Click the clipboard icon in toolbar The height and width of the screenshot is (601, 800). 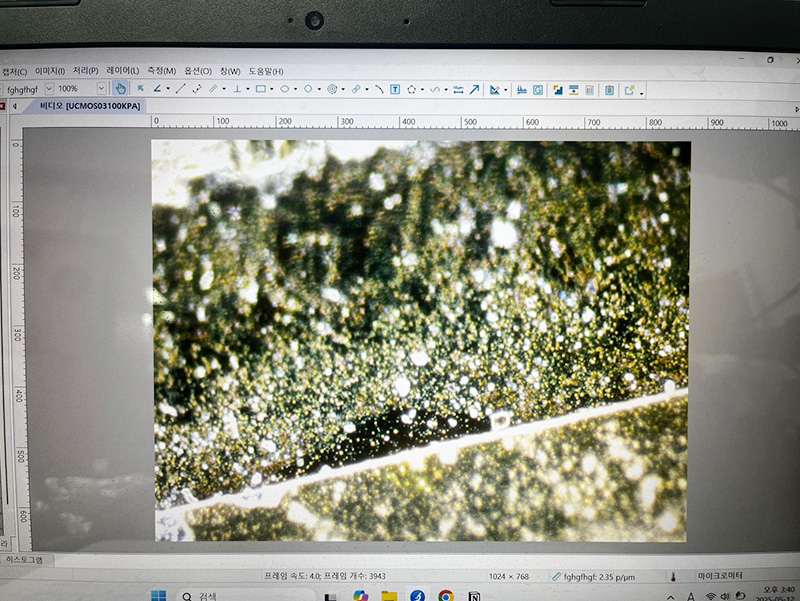(609, 90)
